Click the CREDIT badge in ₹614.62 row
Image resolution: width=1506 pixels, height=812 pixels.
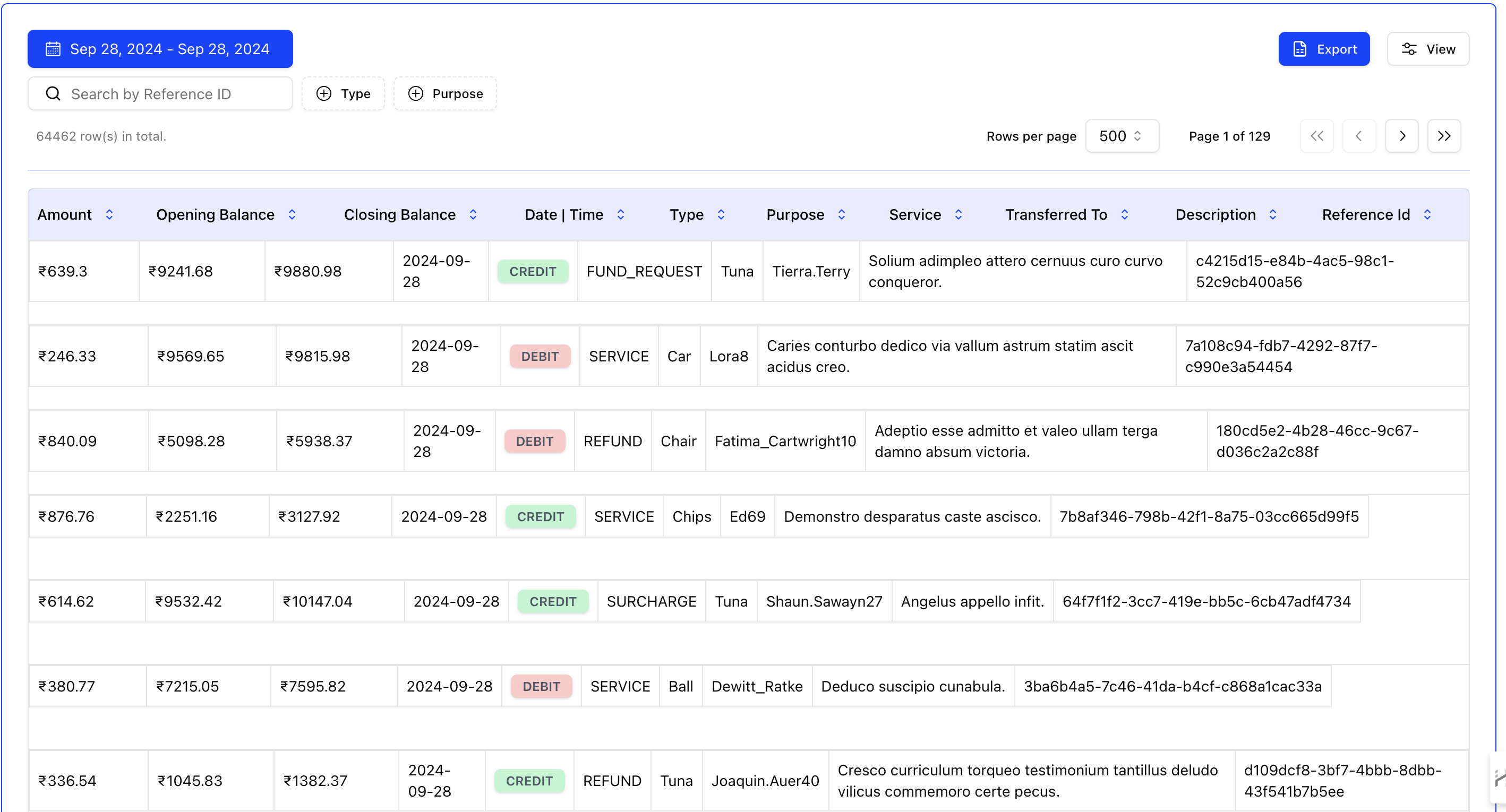552,602
